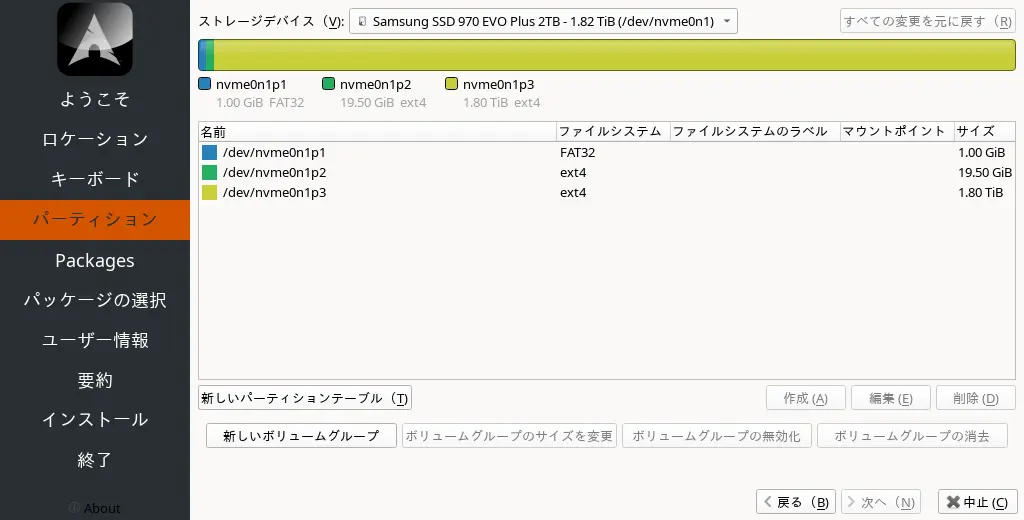1024x520 pixels.
Task: Open the Packages step in sidebar
Action: (x=95, y=260)
